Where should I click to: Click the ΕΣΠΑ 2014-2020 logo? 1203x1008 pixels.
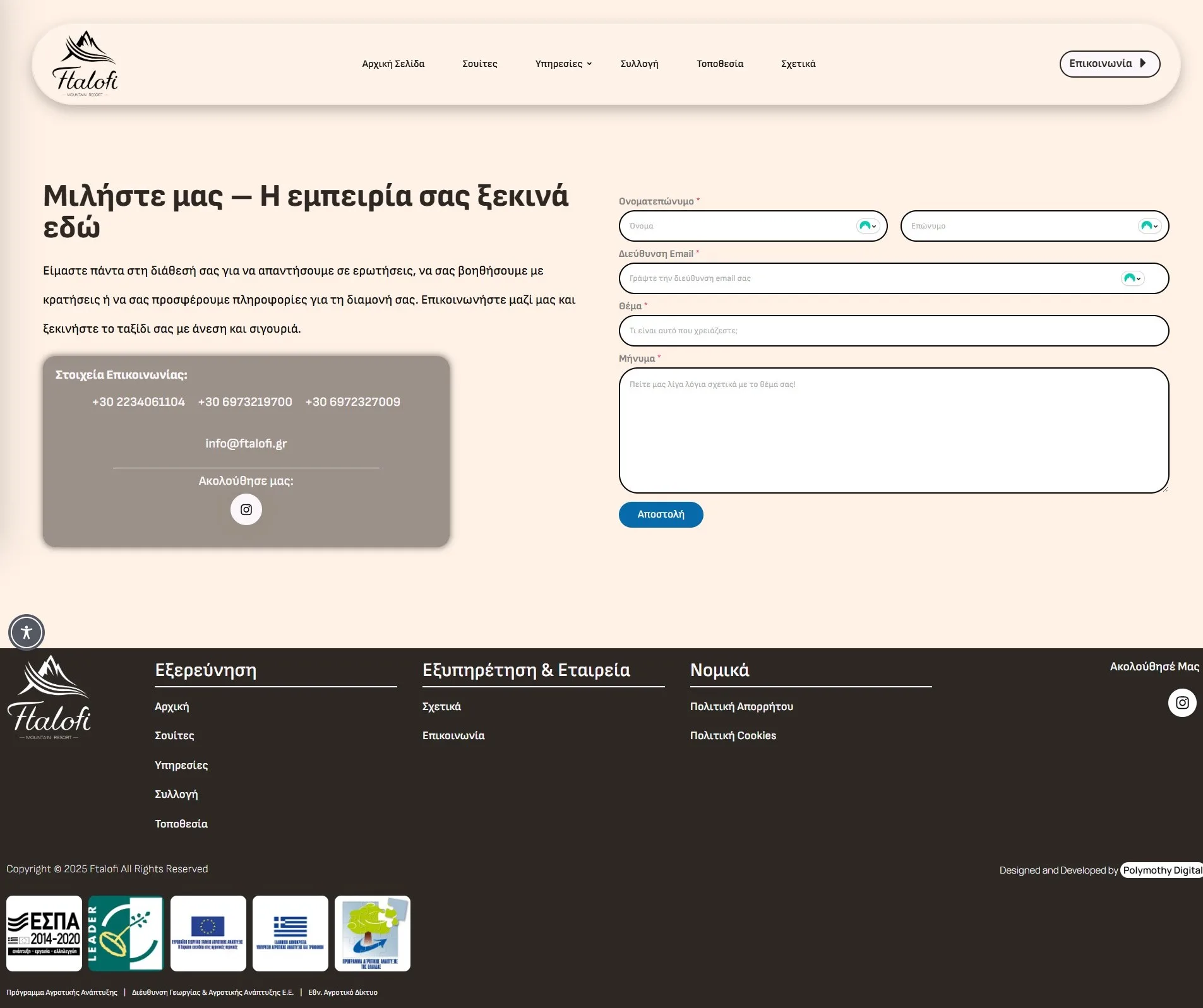click(44, 933)
